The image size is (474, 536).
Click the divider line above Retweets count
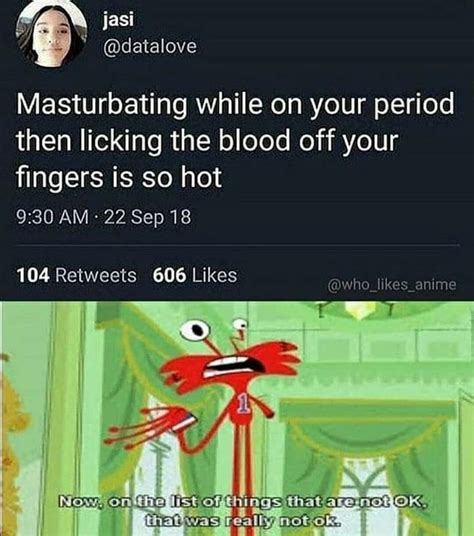238,245
